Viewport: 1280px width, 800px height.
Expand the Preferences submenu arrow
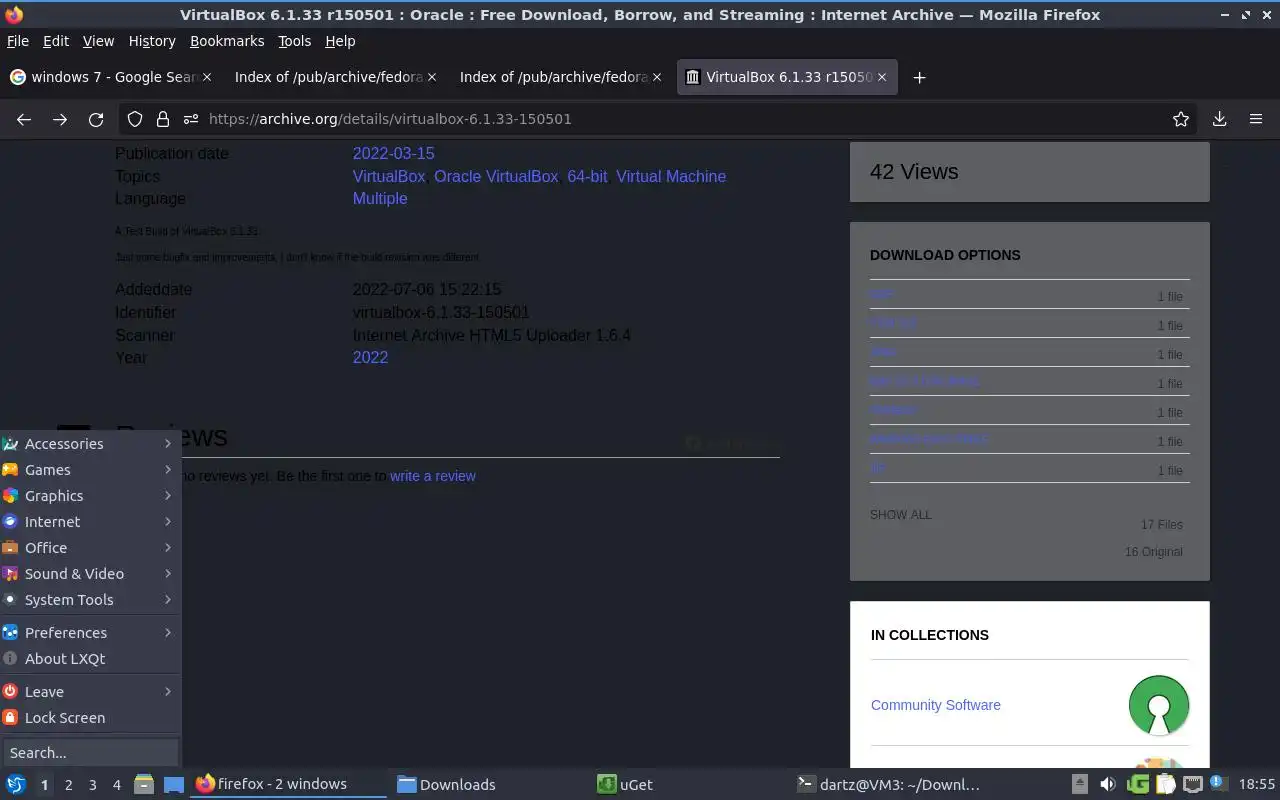point(168,632)
